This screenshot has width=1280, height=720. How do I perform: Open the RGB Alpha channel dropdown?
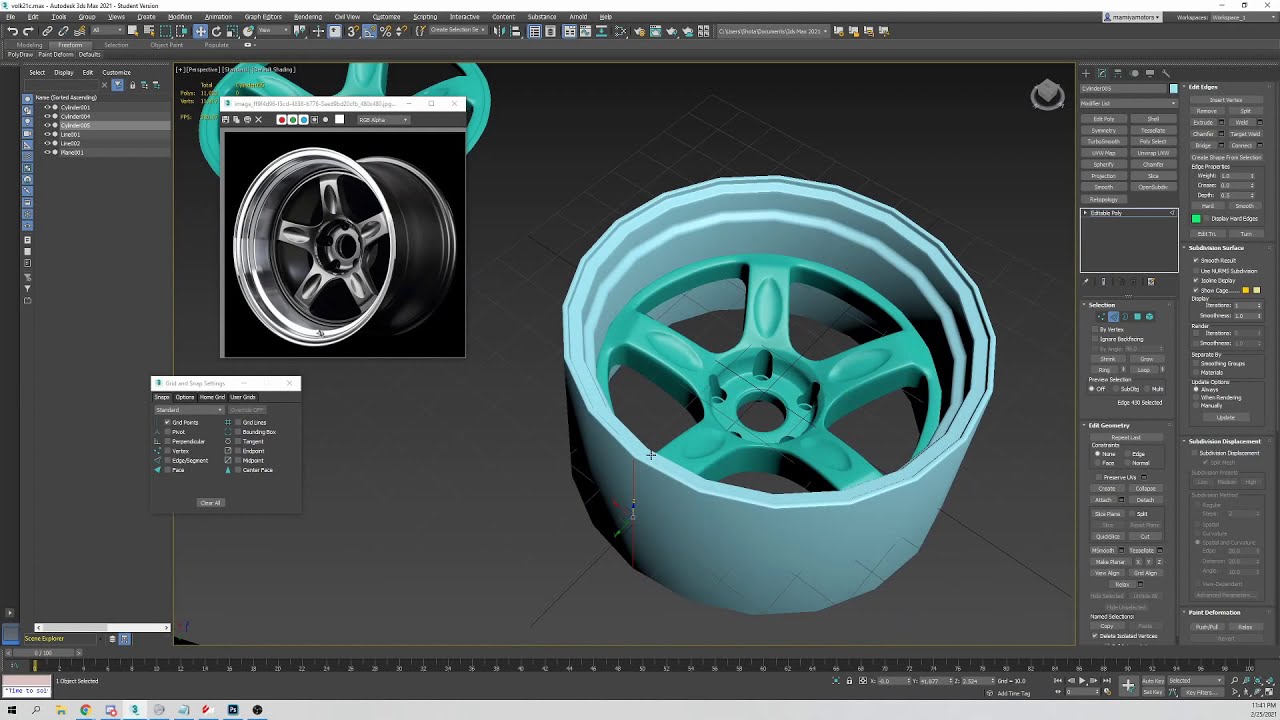coord(383,120)
